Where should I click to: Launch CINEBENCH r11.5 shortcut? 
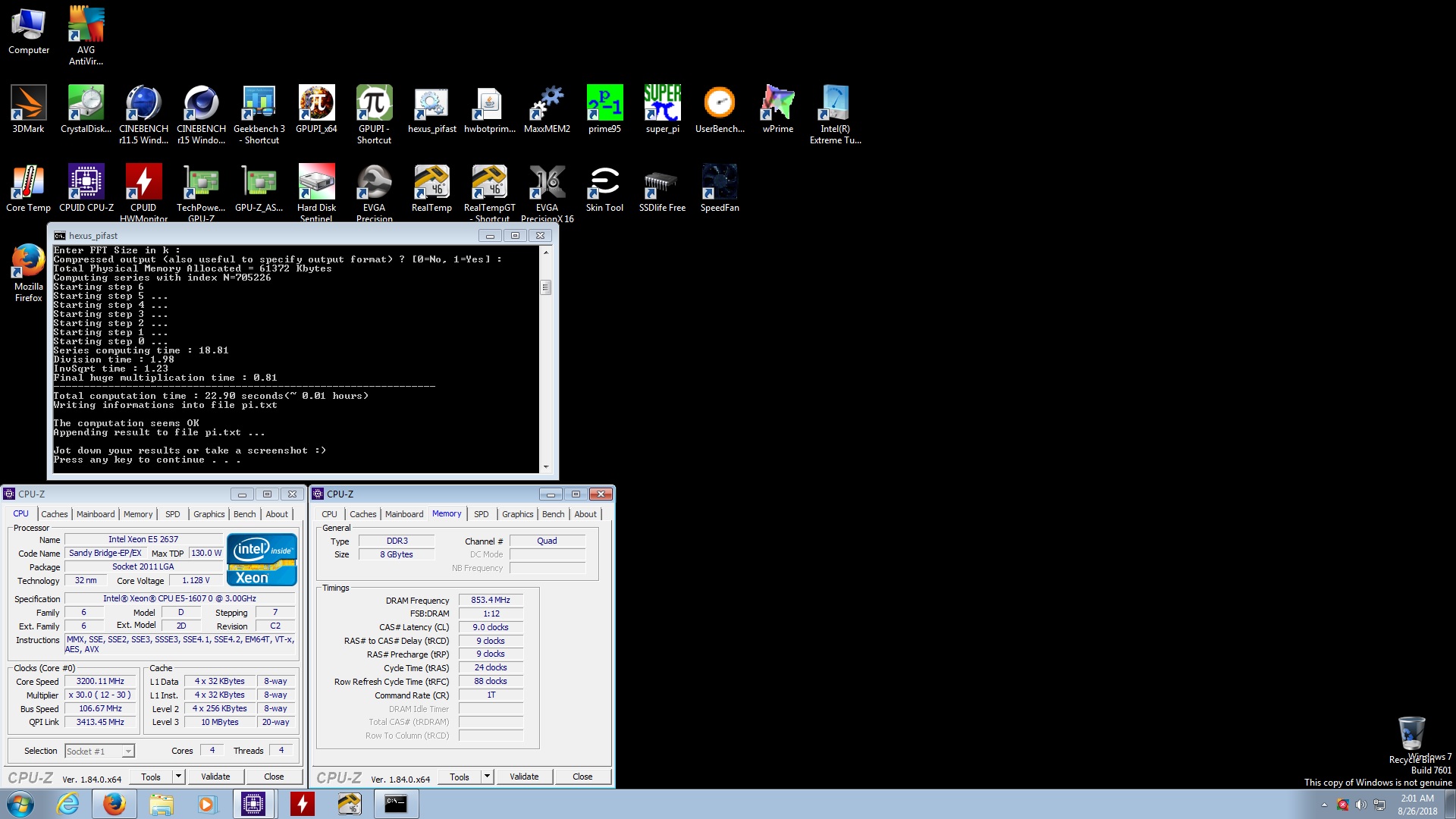143,115
